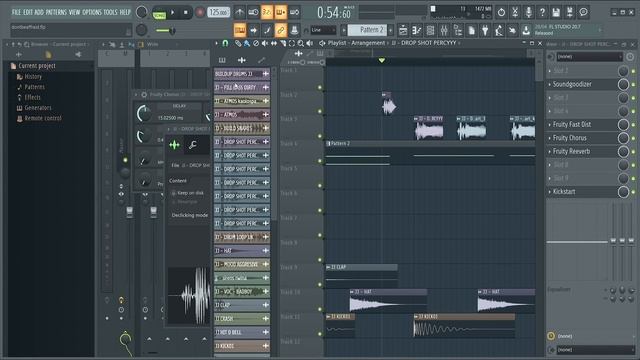Expand History in browser tree
The height and width of the screenshot is (360, 640).
[33, 76]
